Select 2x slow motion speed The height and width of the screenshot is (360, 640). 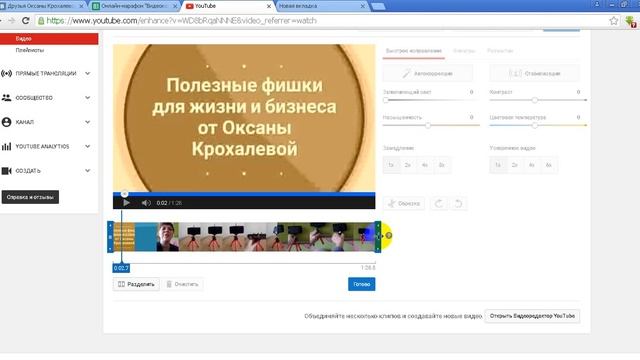(408, 165)
